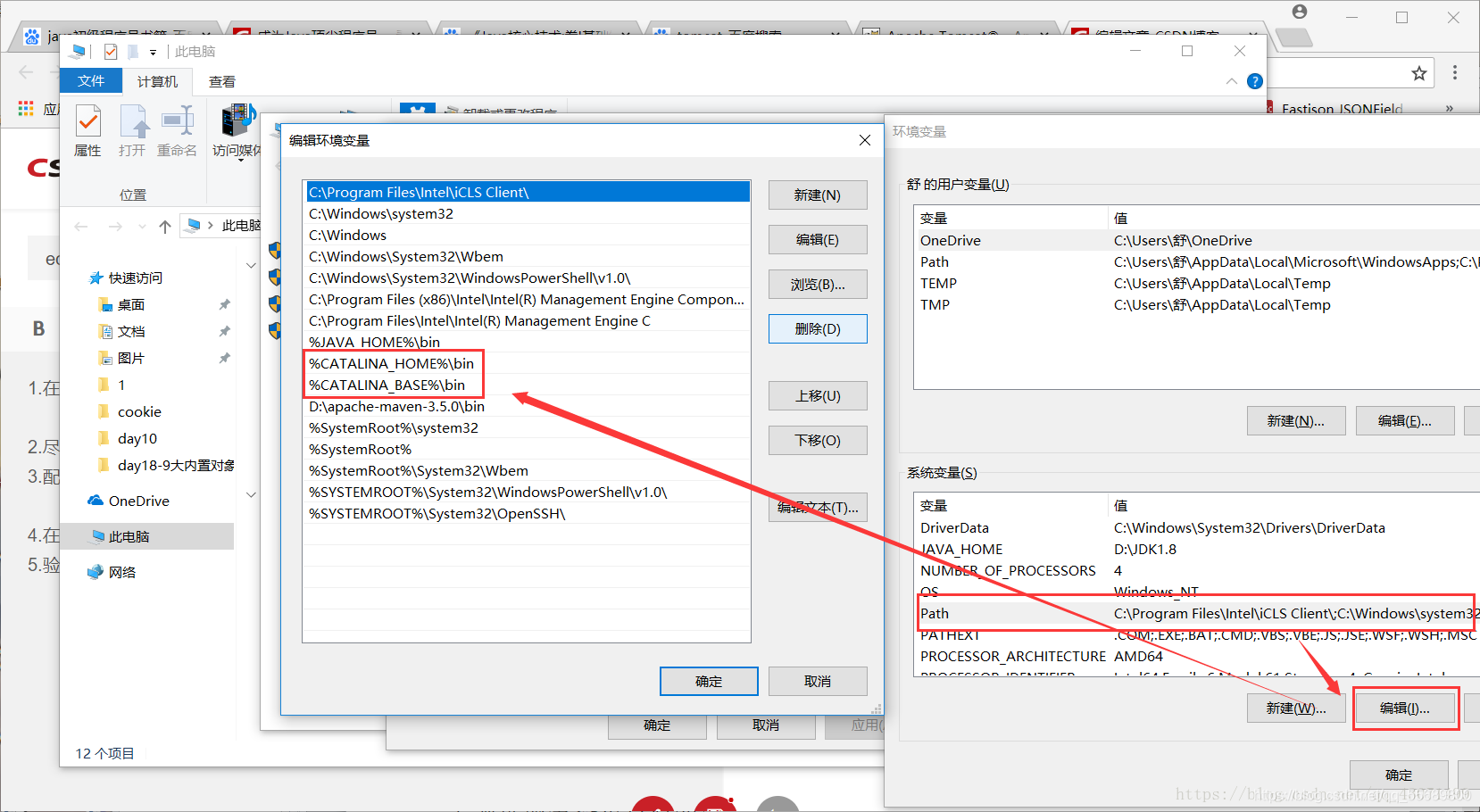
Task: Click the 取消 button in system properties dialog
Action: coord(766,725)
